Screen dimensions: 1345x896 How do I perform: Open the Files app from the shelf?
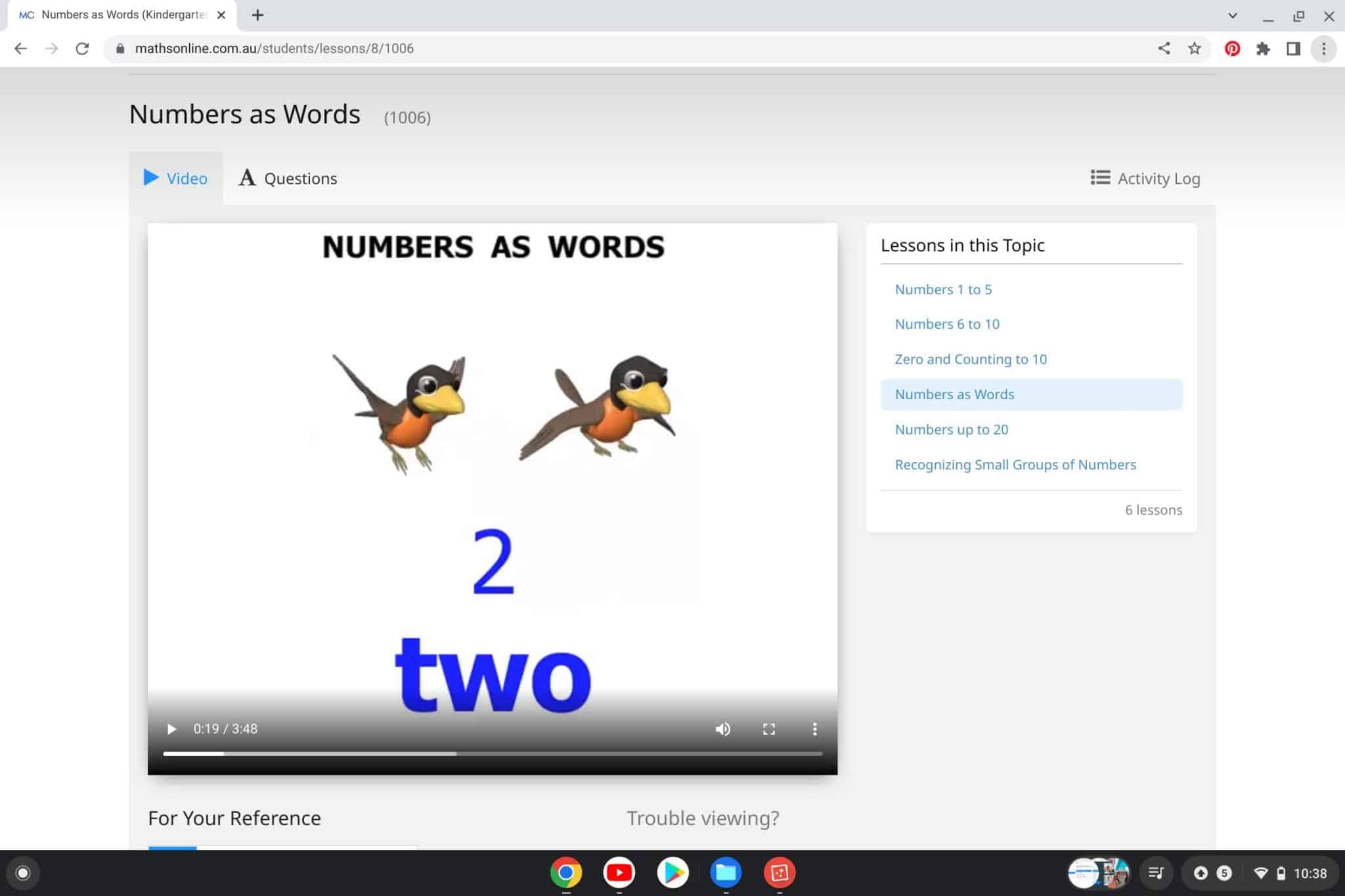tap(726, 873)
